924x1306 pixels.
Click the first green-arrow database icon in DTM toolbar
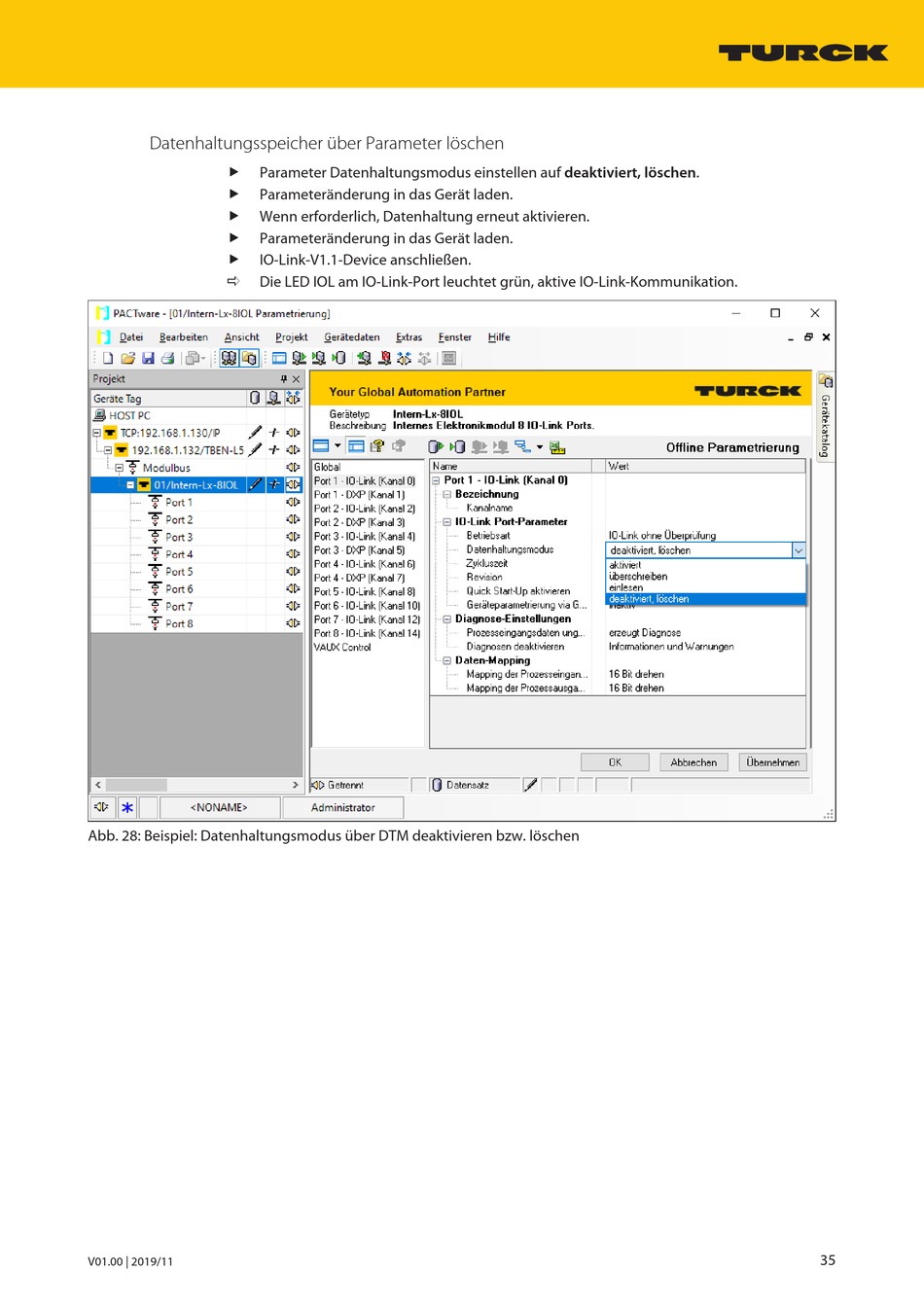[436, 446]
